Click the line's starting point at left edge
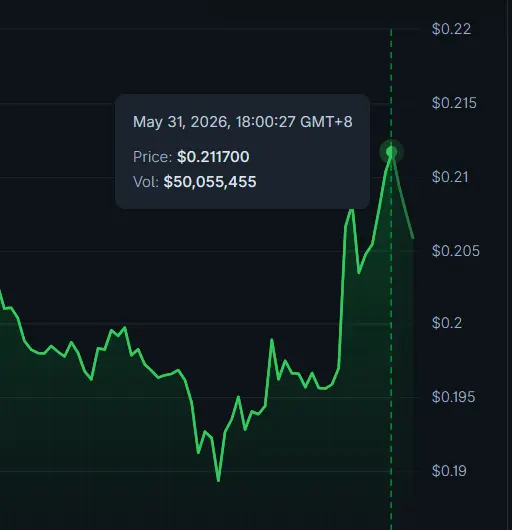The height and width of the screenshot is (530, 512). pyautogui.click(x=1, y=291)
